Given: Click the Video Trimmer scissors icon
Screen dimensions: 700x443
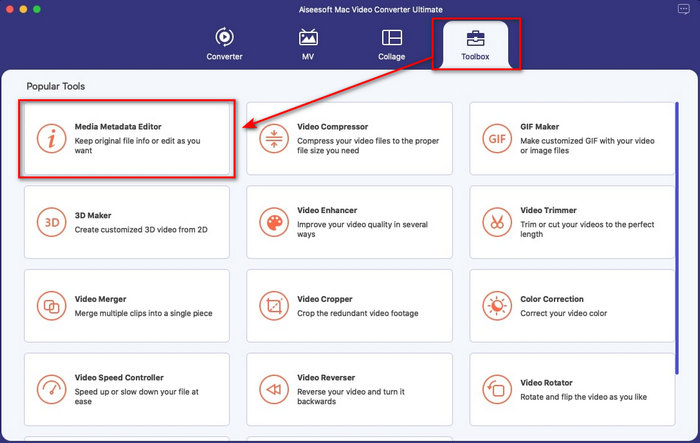Looking at the screenshot, I should (x=497, y=222).
